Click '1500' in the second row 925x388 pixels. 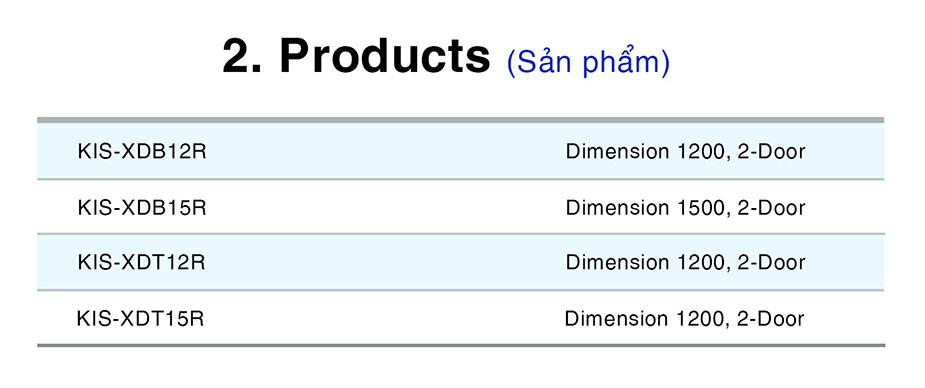(x=699, y=208)
